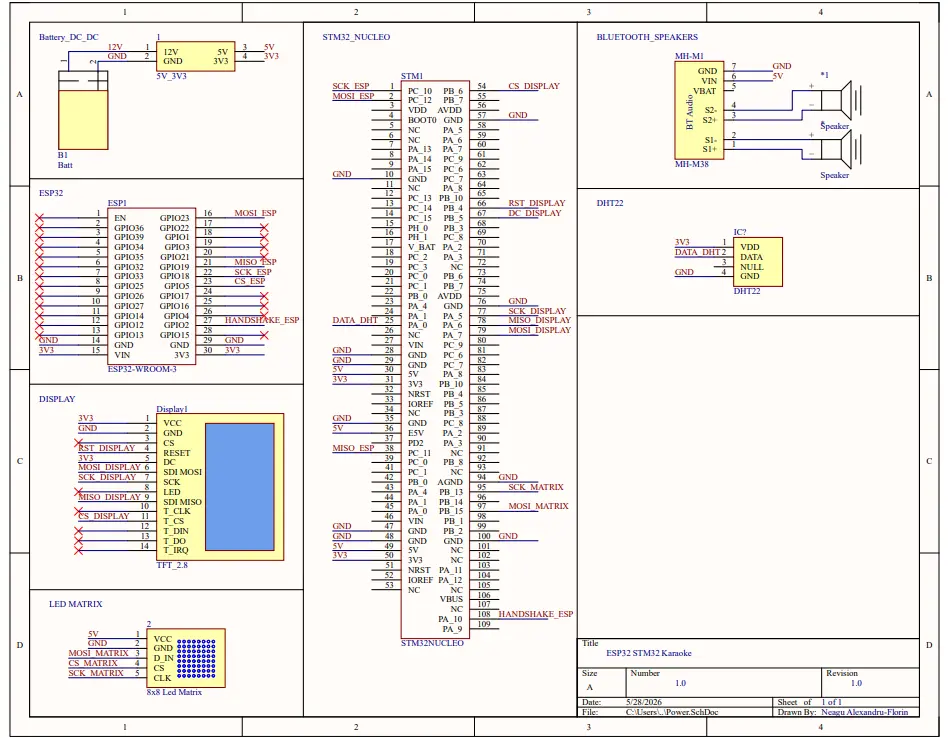The height and width of the screenshot is (738, 948).
Task: Click the SCK_MATRIX net label at STM32 pin 95
Action: coord(536,487)
